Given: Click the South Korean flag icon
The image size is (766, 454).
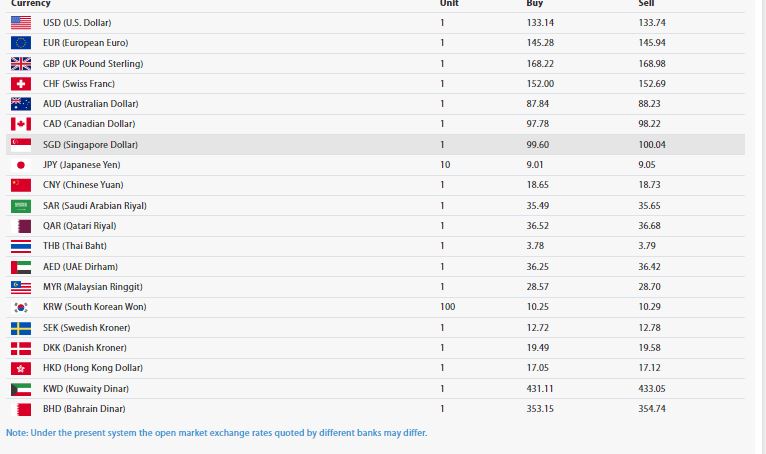Looking at the screenshot, I should [x=21, y=307].
